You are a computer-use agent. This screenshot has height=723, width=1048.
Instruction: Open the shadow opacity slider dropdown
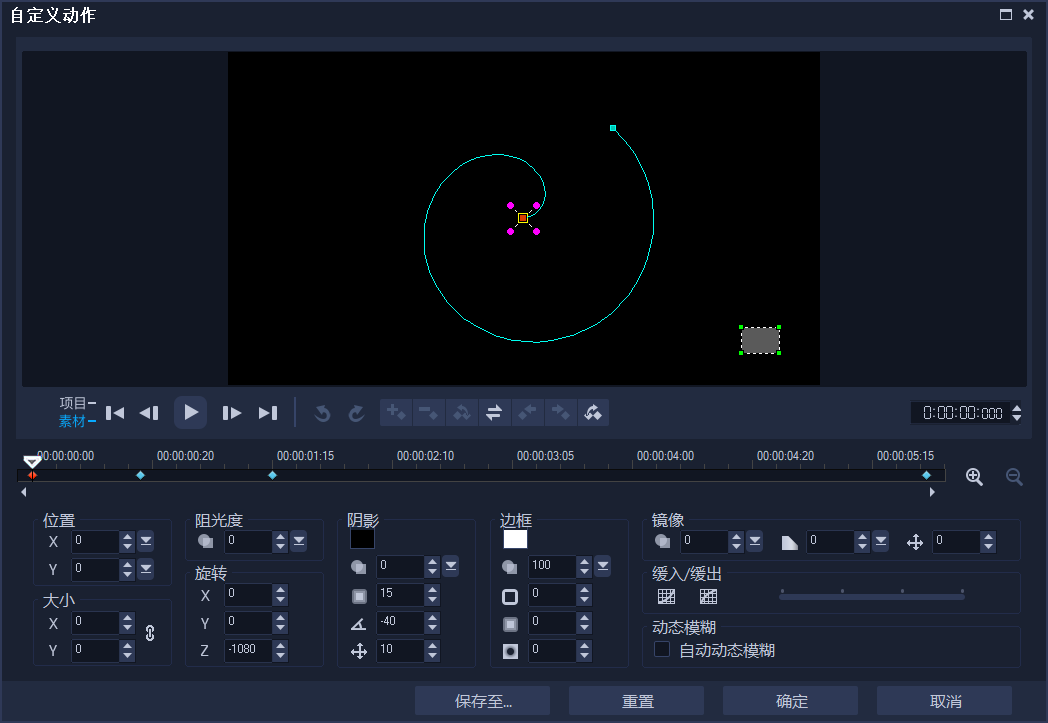[451, 566]
